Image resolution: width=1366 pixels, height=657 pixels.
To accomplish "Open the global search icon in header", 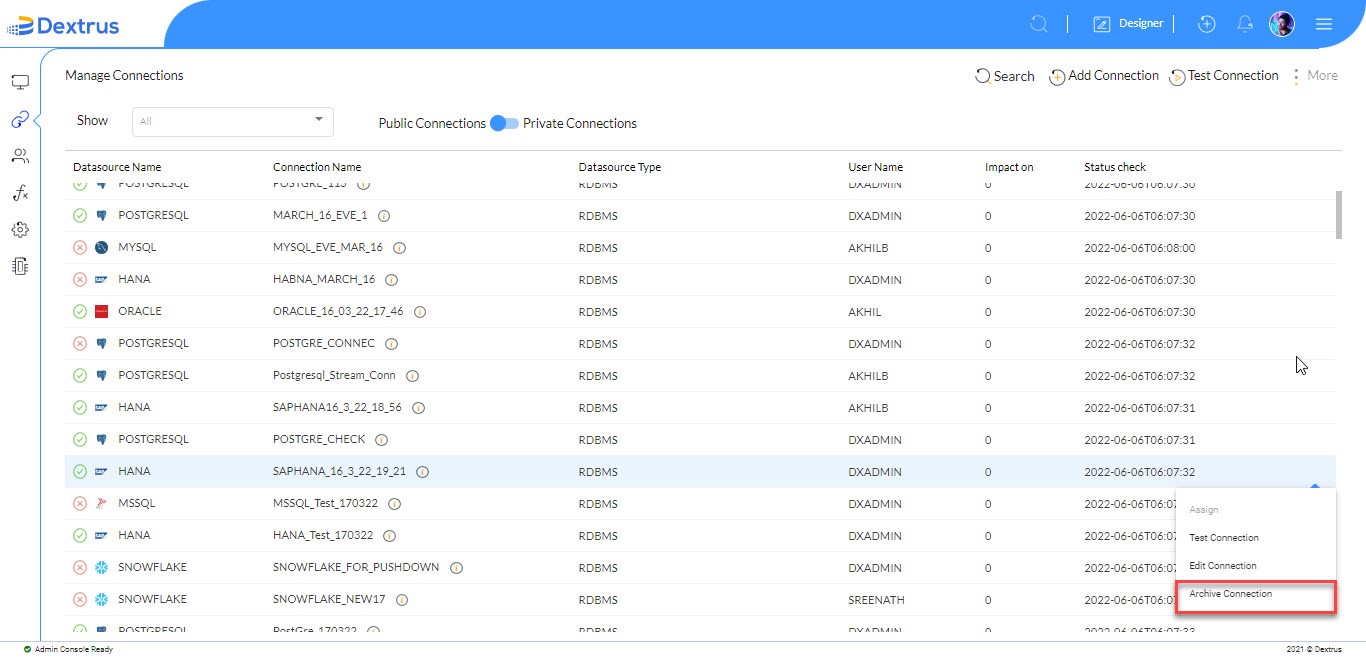I will (x=1039, y=24).
